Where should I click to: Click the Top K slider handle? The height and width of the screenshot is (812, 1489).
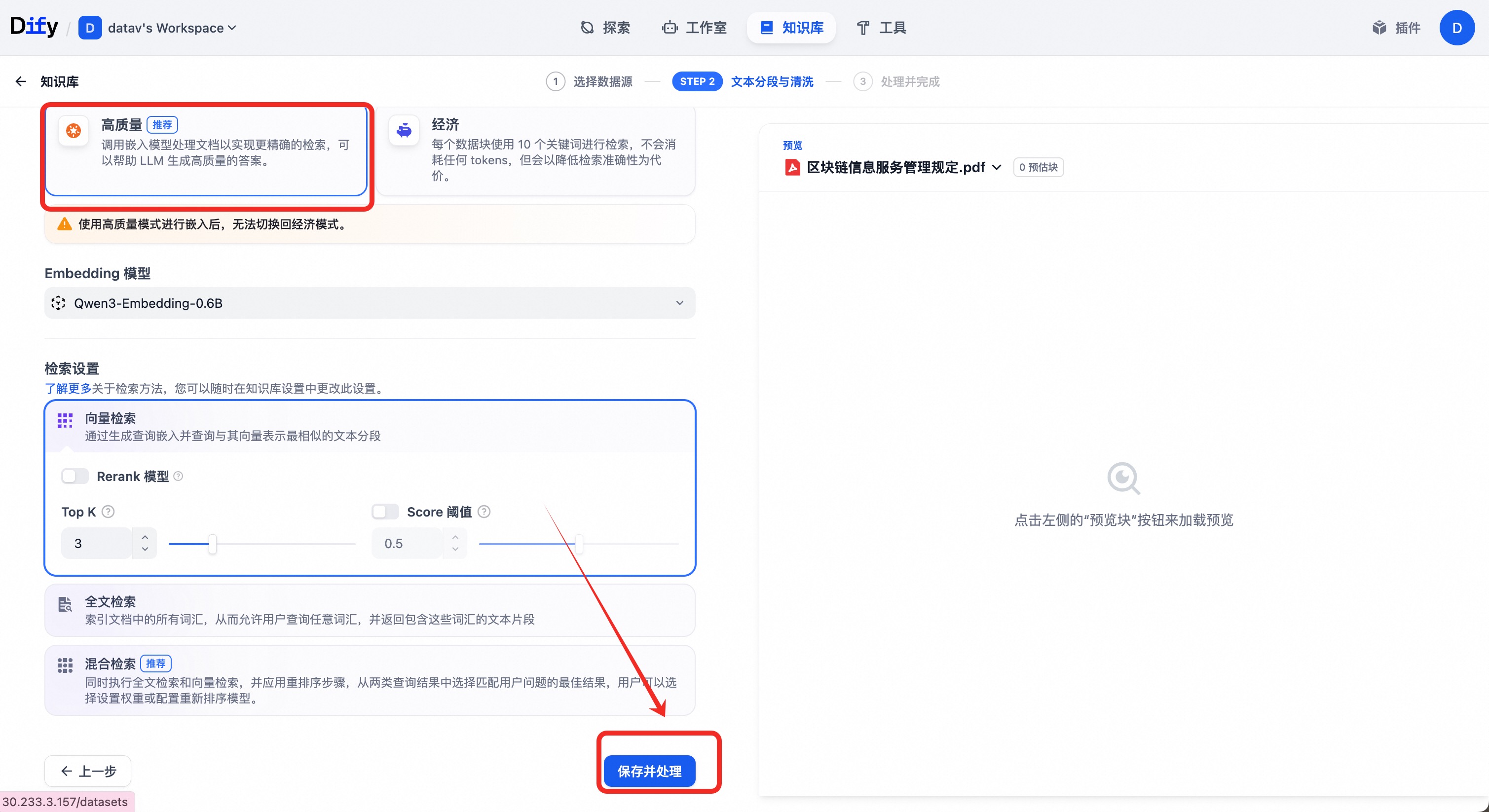(213, 544)
